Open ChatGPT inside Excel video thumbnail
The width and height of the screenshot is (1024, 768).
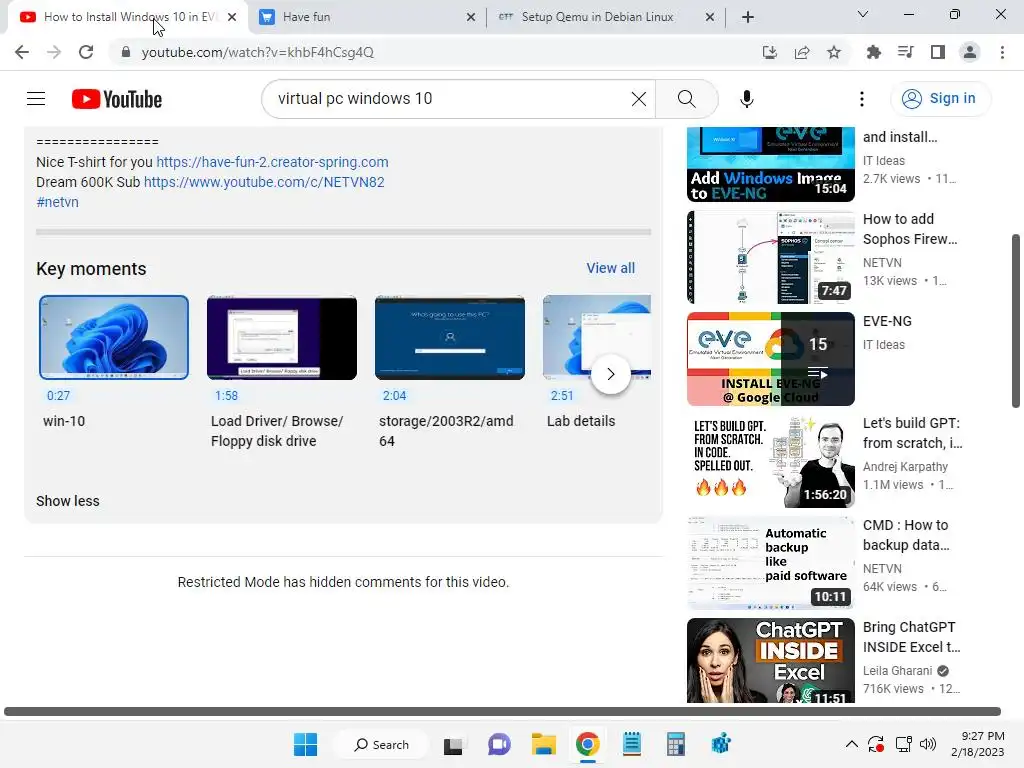click(771, 660)
